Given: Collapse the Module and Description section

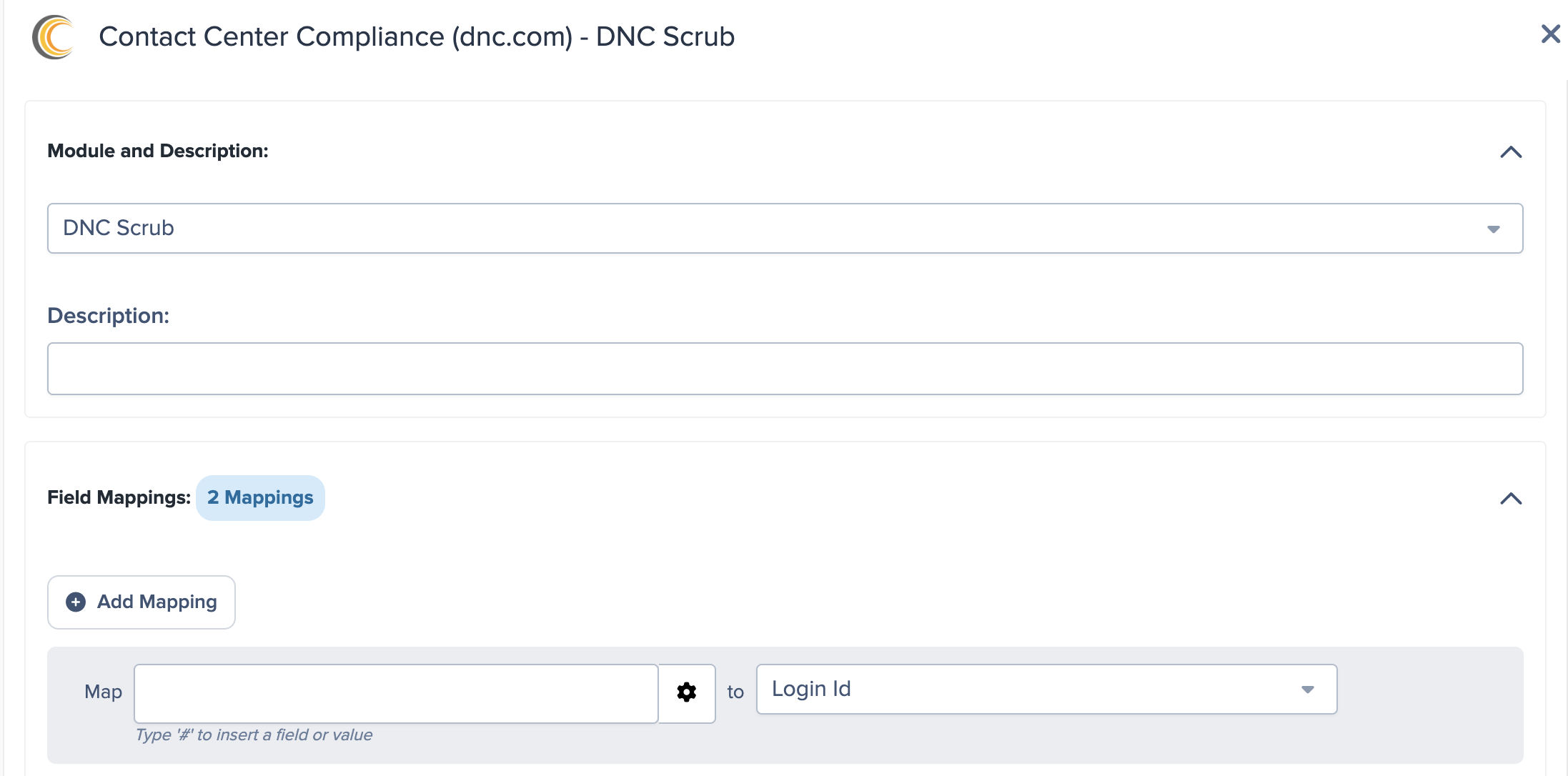Looking at the screenshot, I should [1510, 152].
